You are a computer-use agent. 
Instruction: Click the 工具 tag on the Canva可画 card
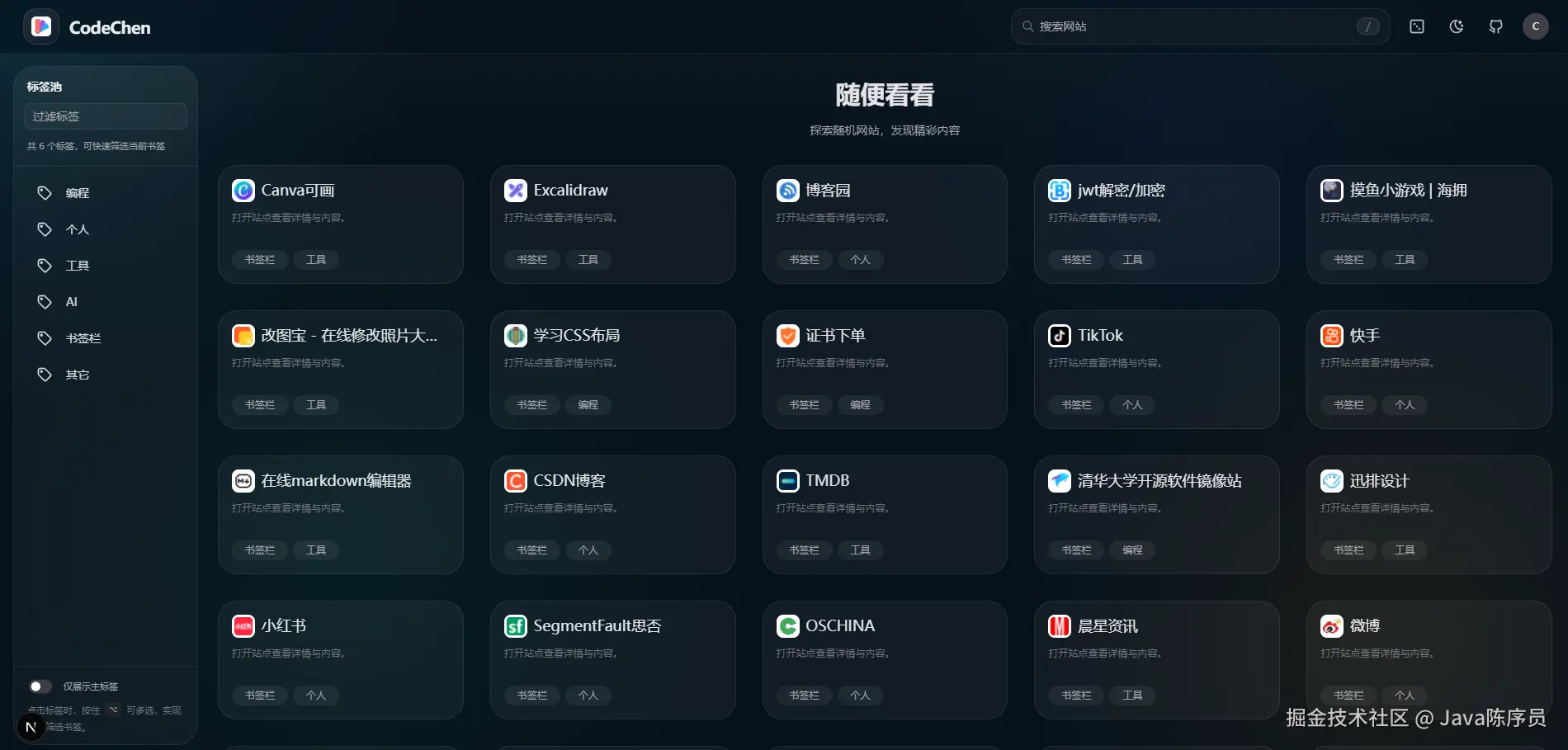316,260
